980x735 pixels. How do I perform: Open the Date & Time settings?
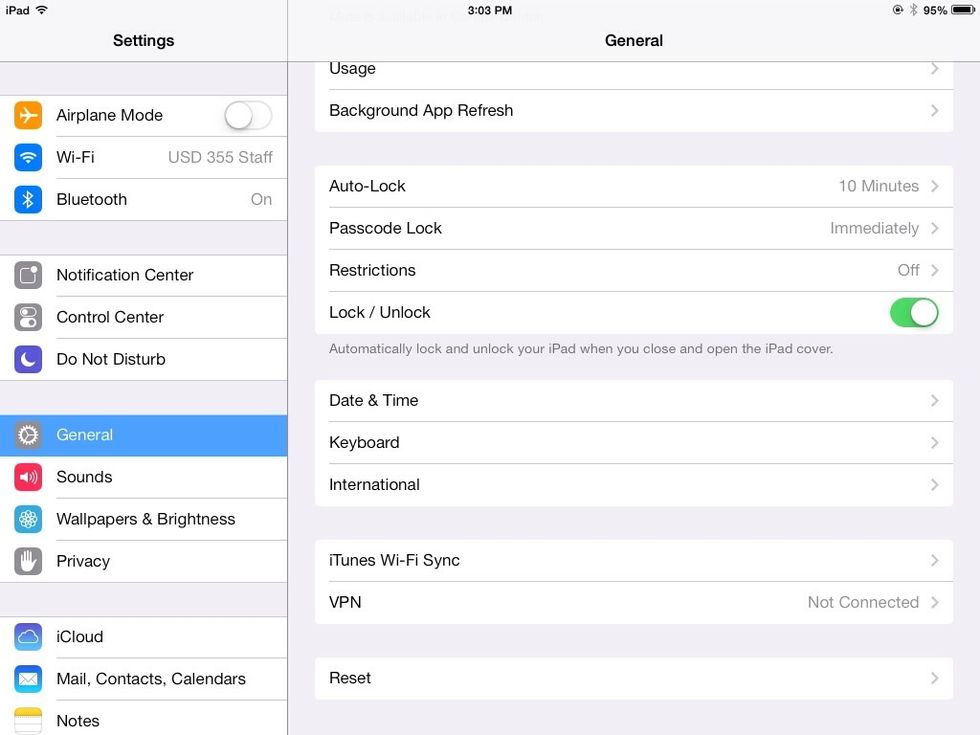coord(634,400)
